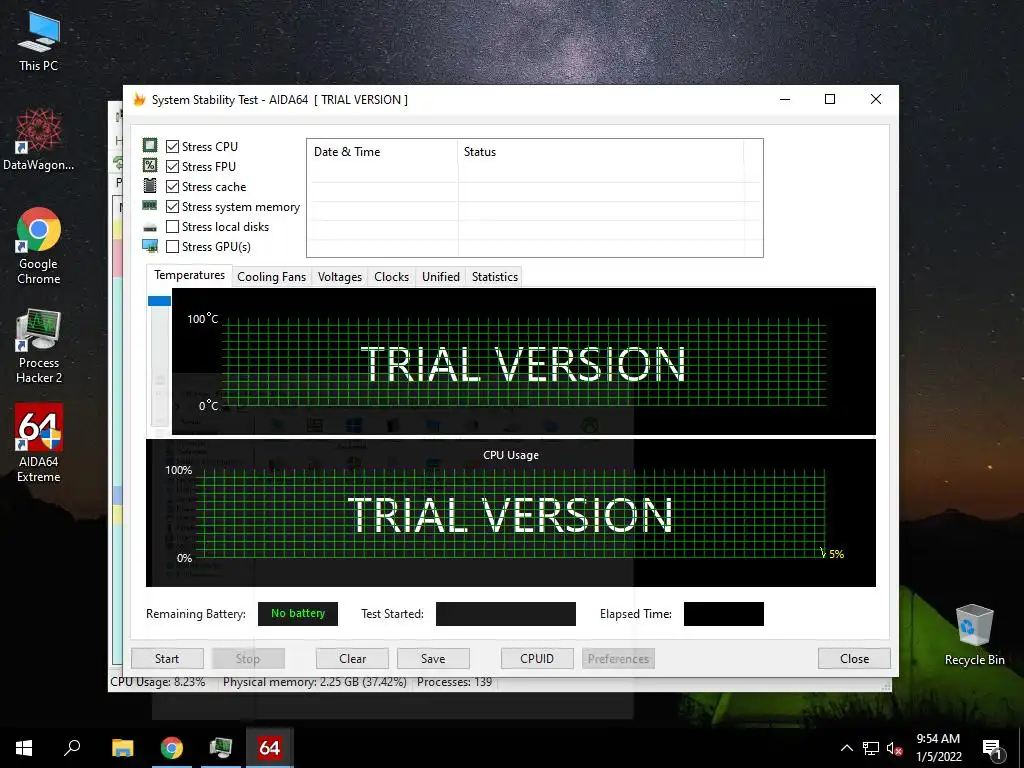This screenshot has width=1024, height=768.
Task: Switch to the Clocks tab
Action: (x=391, y=277)
